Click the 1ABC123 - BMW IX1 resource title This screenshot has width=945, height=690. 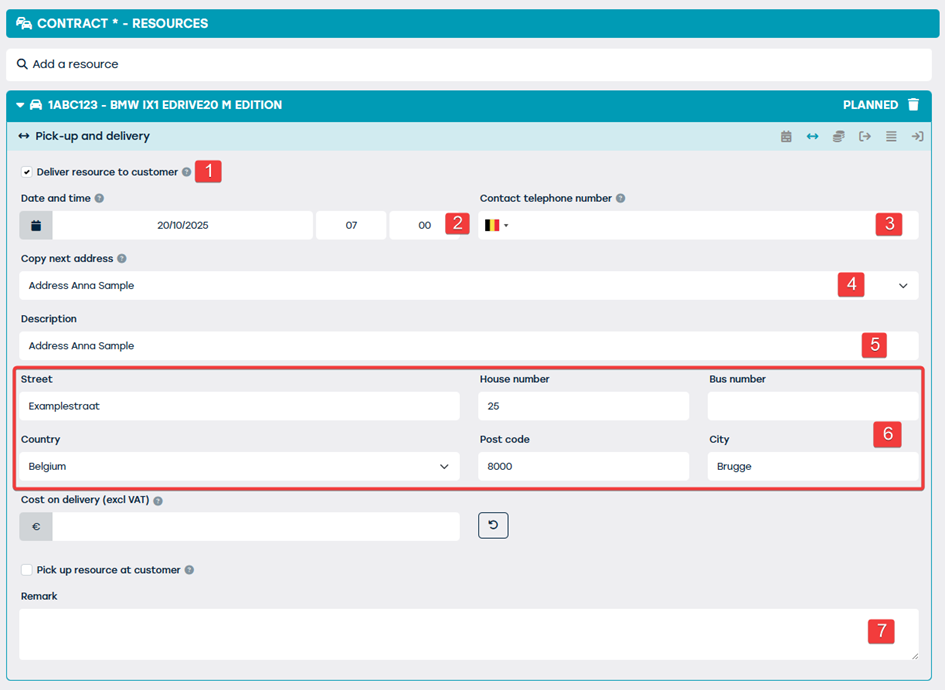click(x=165, y=105)
